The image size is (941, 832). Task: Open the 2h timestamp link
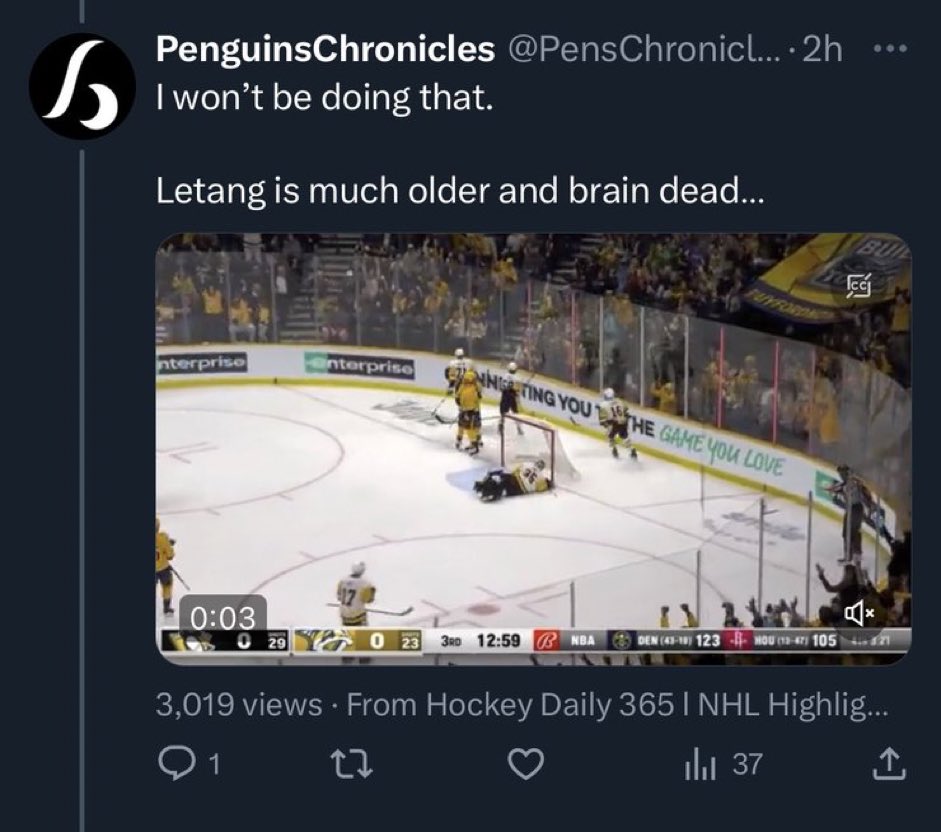tap(822, 49)
